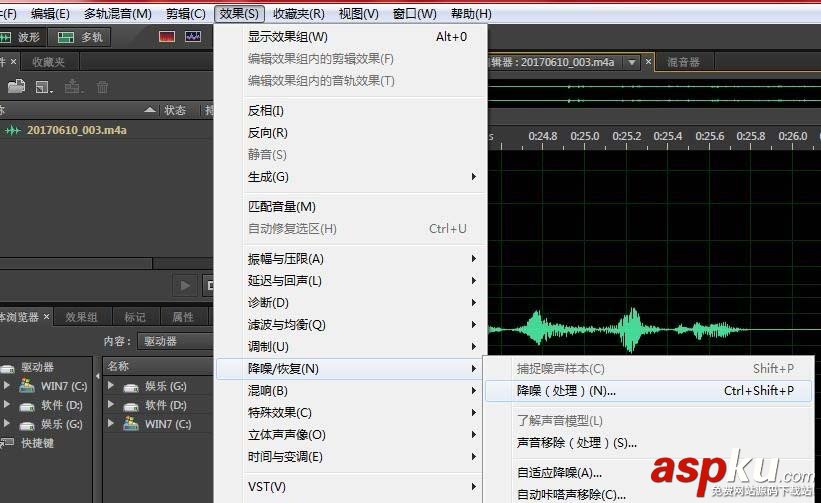821x503 pixels.
Task: Expand 娱乐 (G:) in the name list
Action: point(111,386)
